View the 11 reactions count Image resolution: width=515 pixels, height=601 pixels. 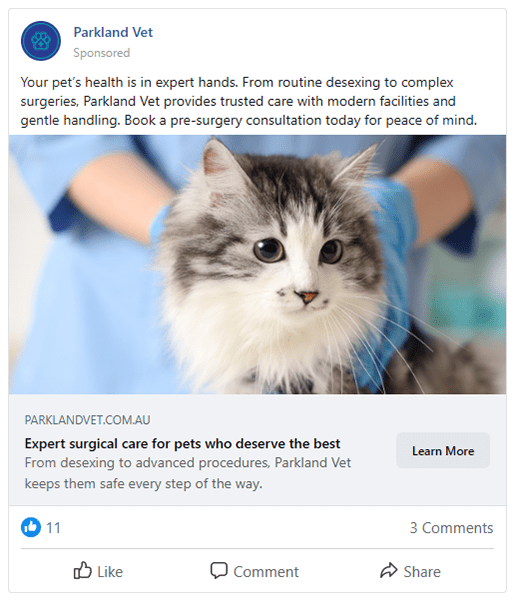tap(53, 528)
